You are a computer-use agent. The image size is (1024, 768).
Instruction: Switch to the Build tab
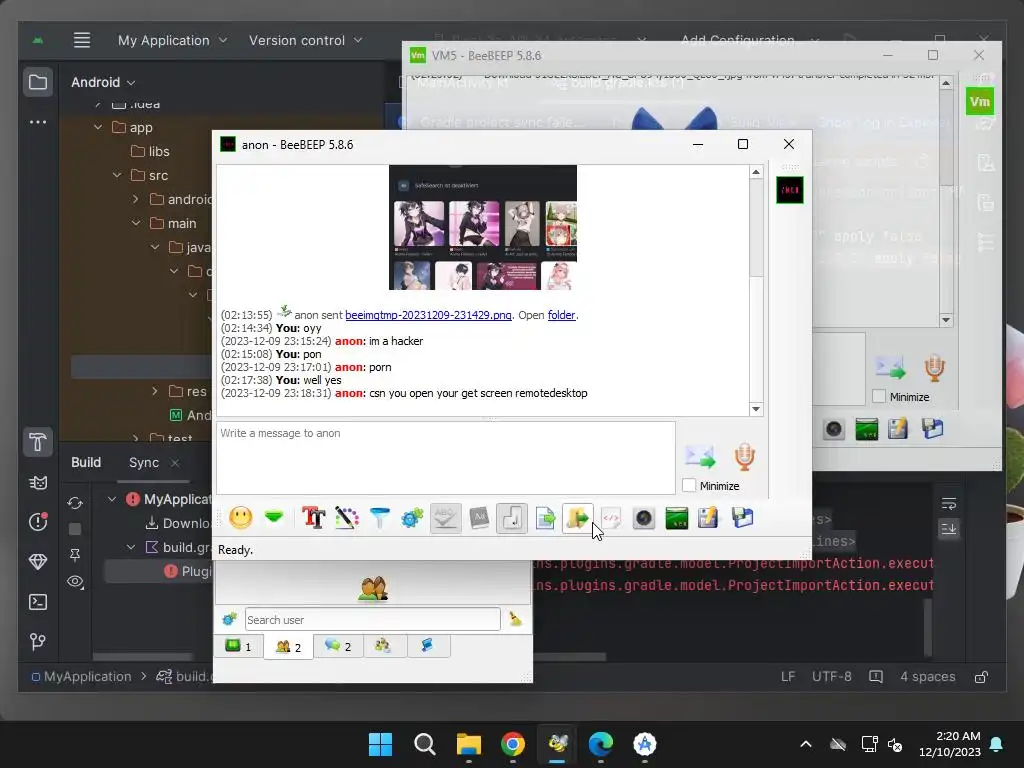pos(86,462)
